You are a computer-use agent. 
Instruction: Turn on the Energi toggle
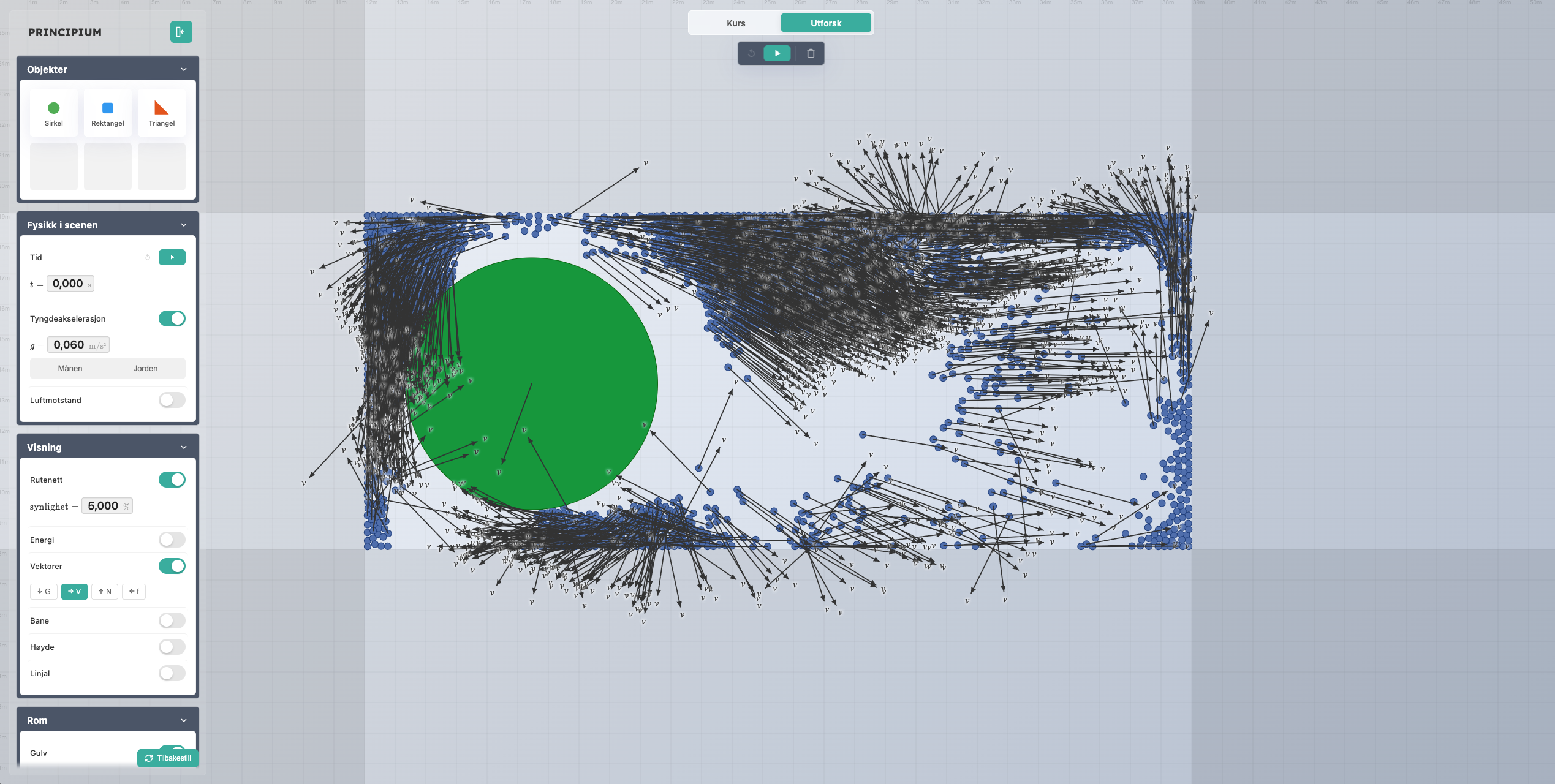(x=172, y=540)
